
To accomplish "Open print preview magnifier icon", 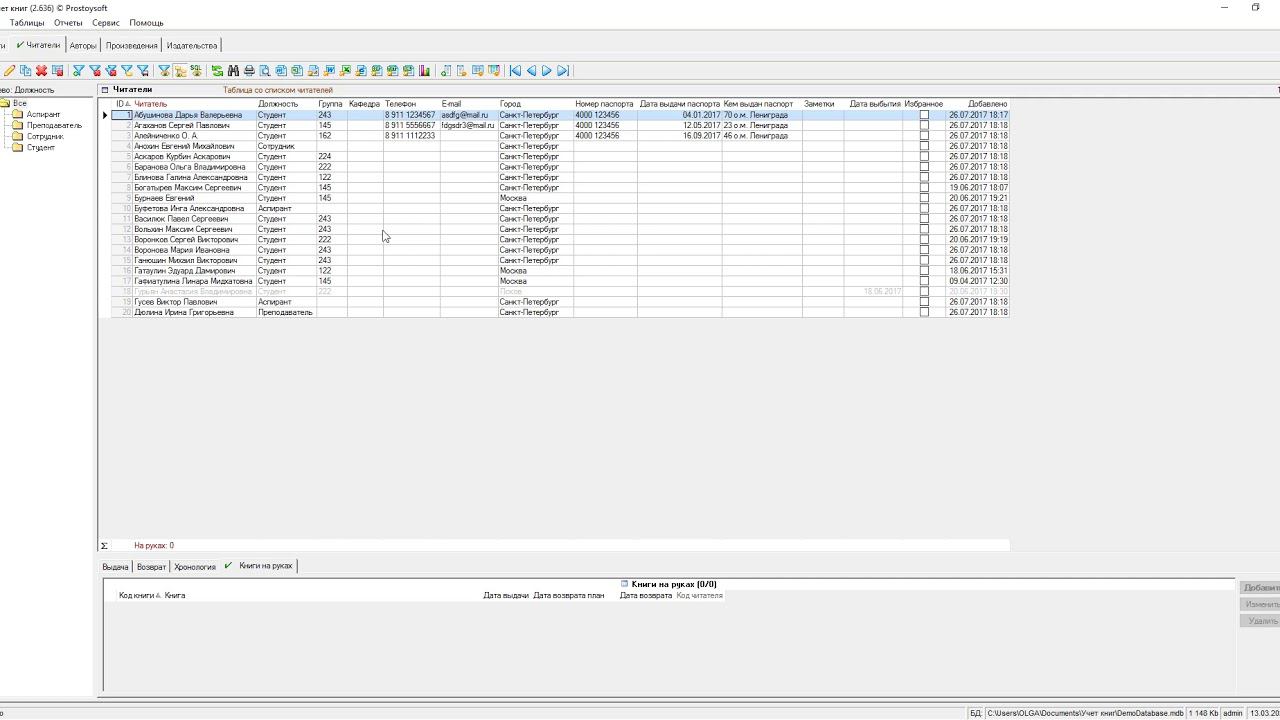I will (265, 71).
